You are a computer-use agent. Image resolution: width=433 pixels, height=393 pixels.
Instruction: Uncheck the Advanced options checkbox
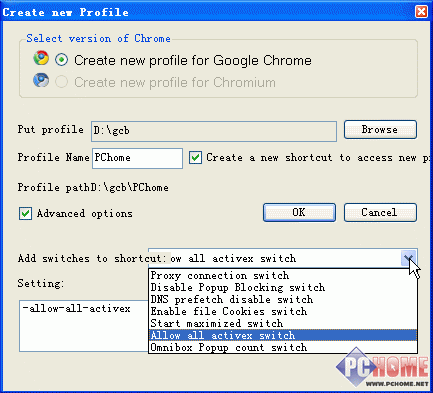tap(26, 213)
